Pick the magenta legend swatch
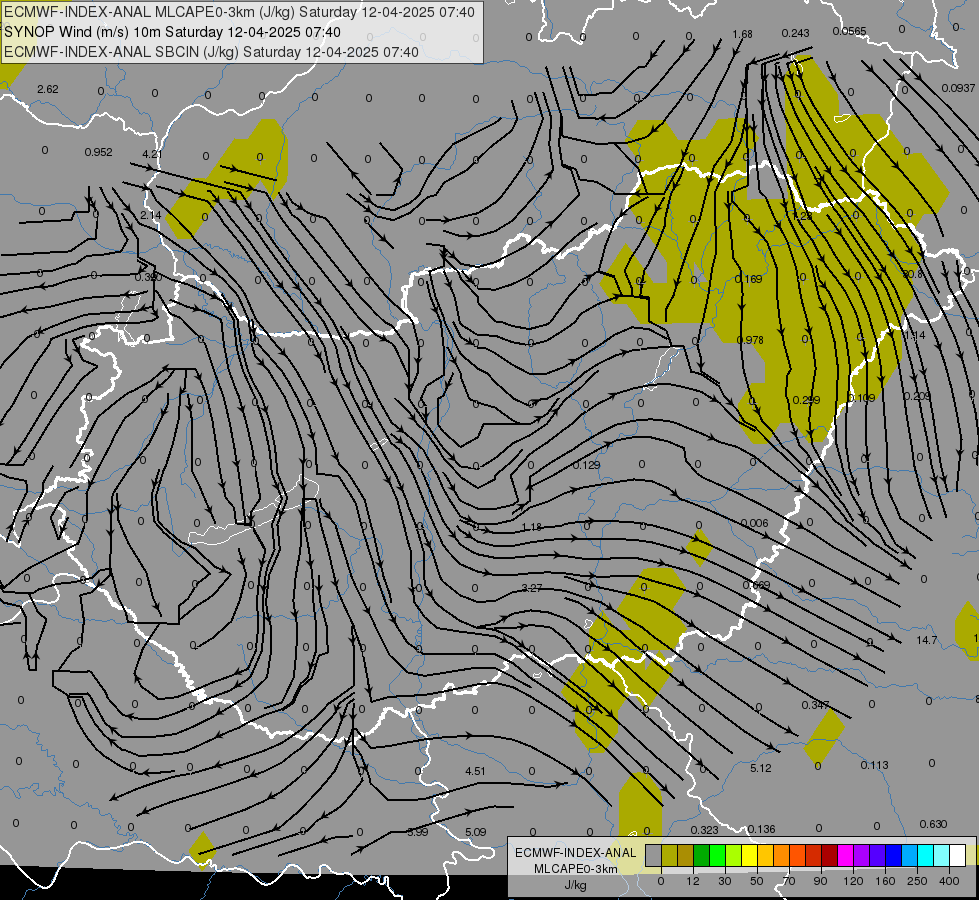This screenshot has width=979, height=900. (845, 856)
